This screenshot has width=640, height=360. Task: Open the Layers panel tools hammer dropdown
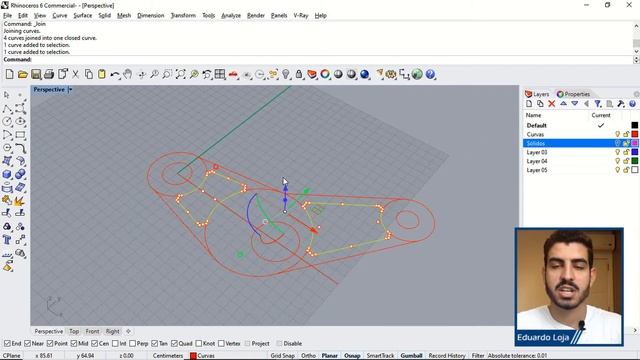pos(621,104)
